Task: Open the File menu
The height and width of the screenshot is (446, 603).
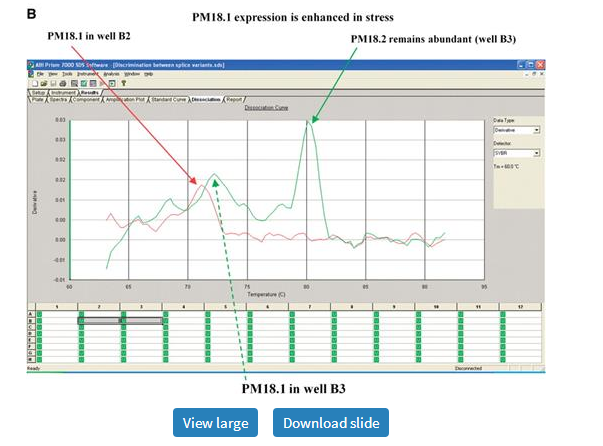Action: [x=41, y=74]
